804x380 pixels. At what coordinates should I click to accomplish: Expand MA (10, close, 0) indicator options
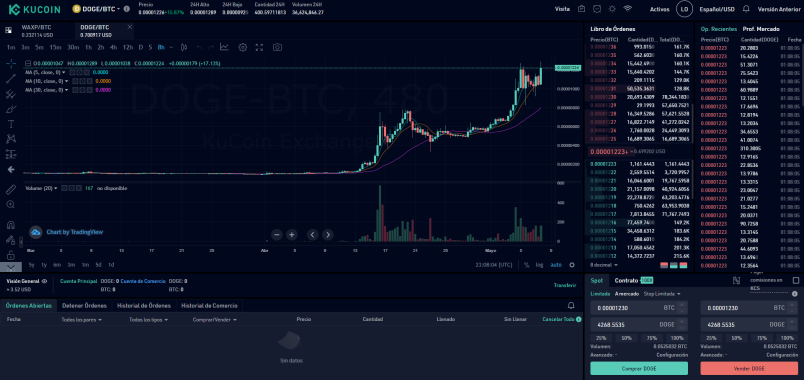pyautogui.click(x=67, y=81)
